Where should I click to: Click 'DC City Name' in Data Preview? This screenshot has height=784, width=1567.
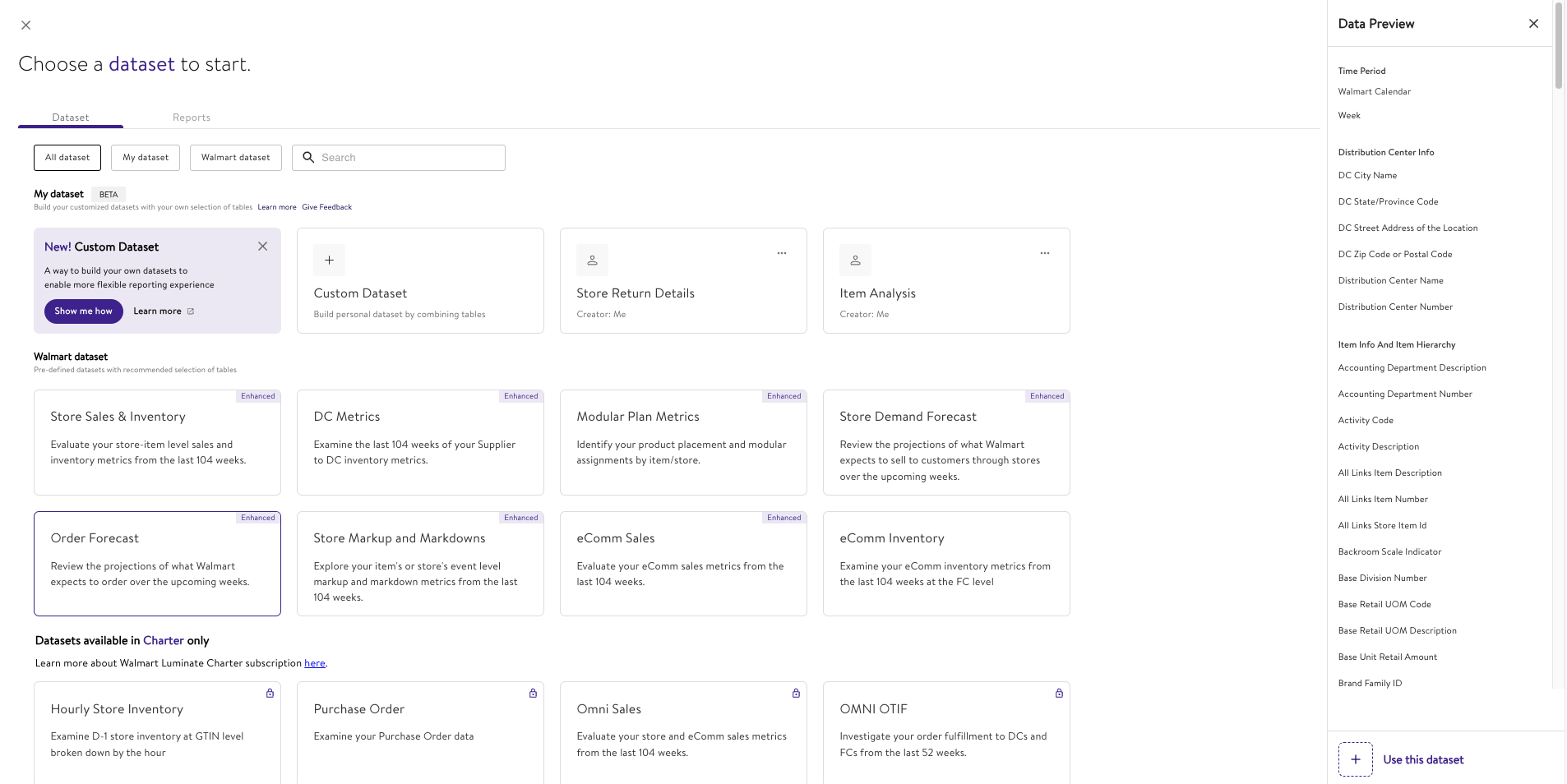tap(1367, 176)
